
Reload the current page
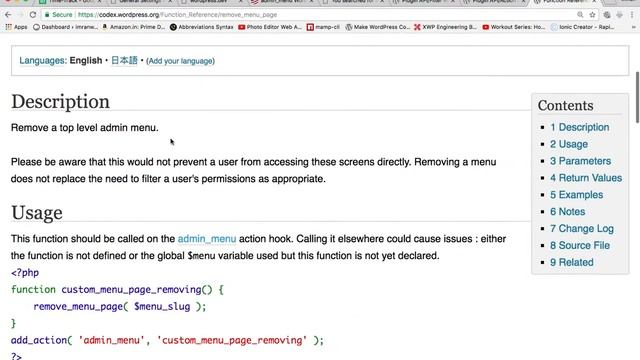coord(33,15)
